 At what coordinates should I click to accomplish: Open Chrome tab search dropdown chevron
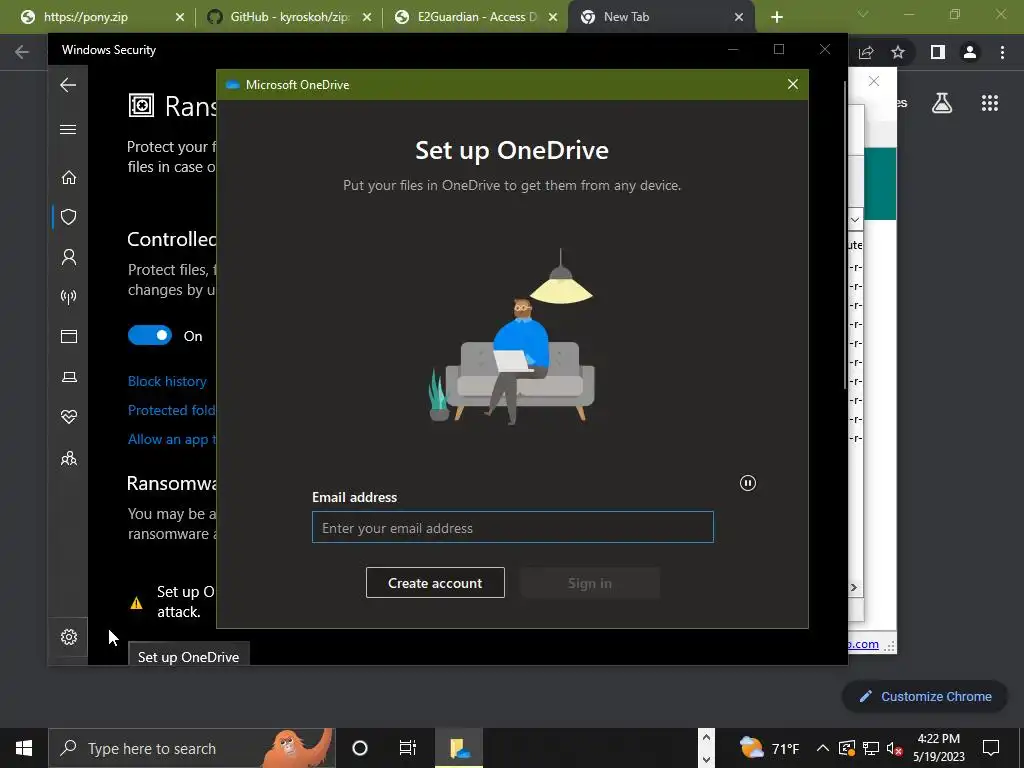click(x=863, y=14)
